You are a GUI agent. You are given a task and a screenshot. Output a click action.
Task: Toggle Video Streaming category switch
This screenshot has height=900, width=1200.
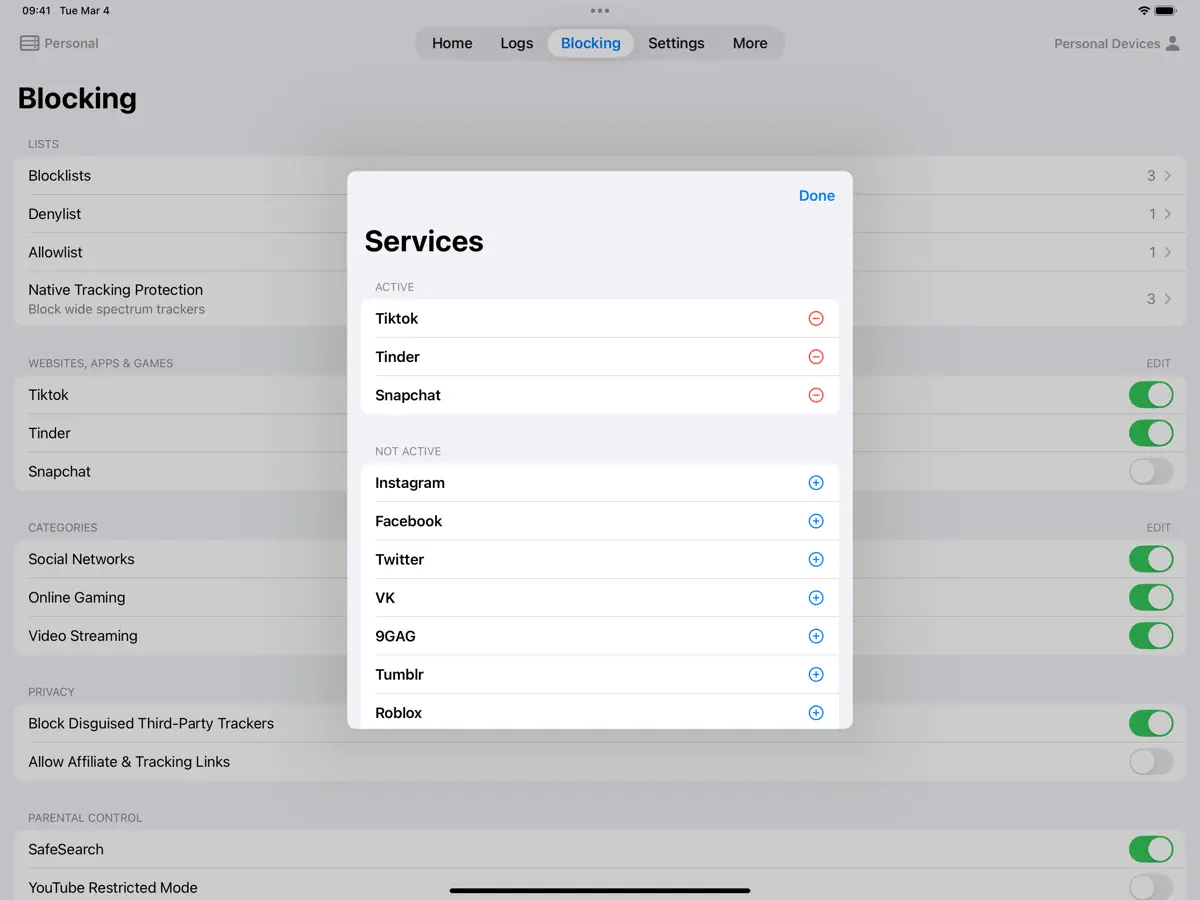click(x=1151, y=636)
